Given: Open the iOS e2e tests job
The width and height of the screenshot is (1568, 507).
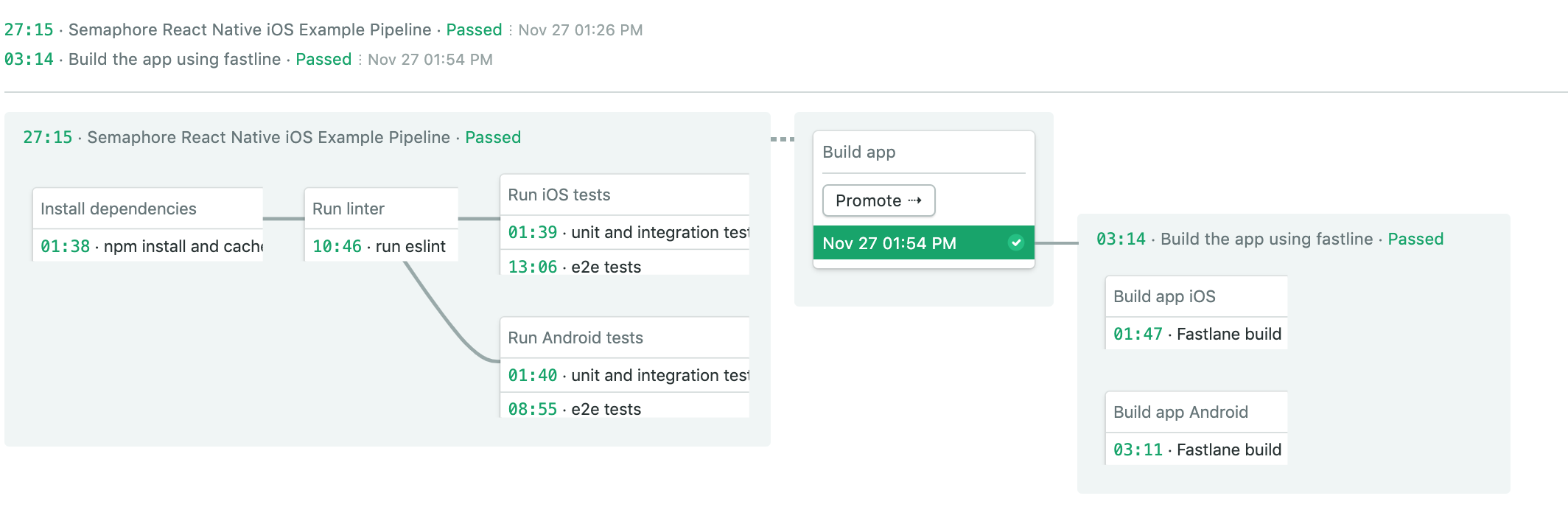Looking at the screenshot, I should point(606,267).
